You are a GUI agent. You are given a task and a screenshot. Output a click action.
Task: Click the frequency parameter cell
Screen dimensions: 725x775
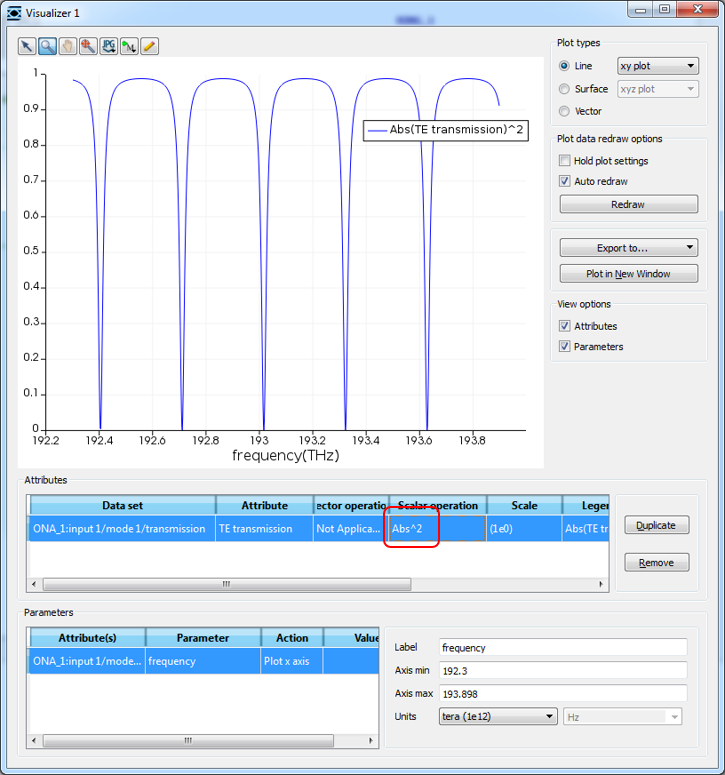click(203, 661)
